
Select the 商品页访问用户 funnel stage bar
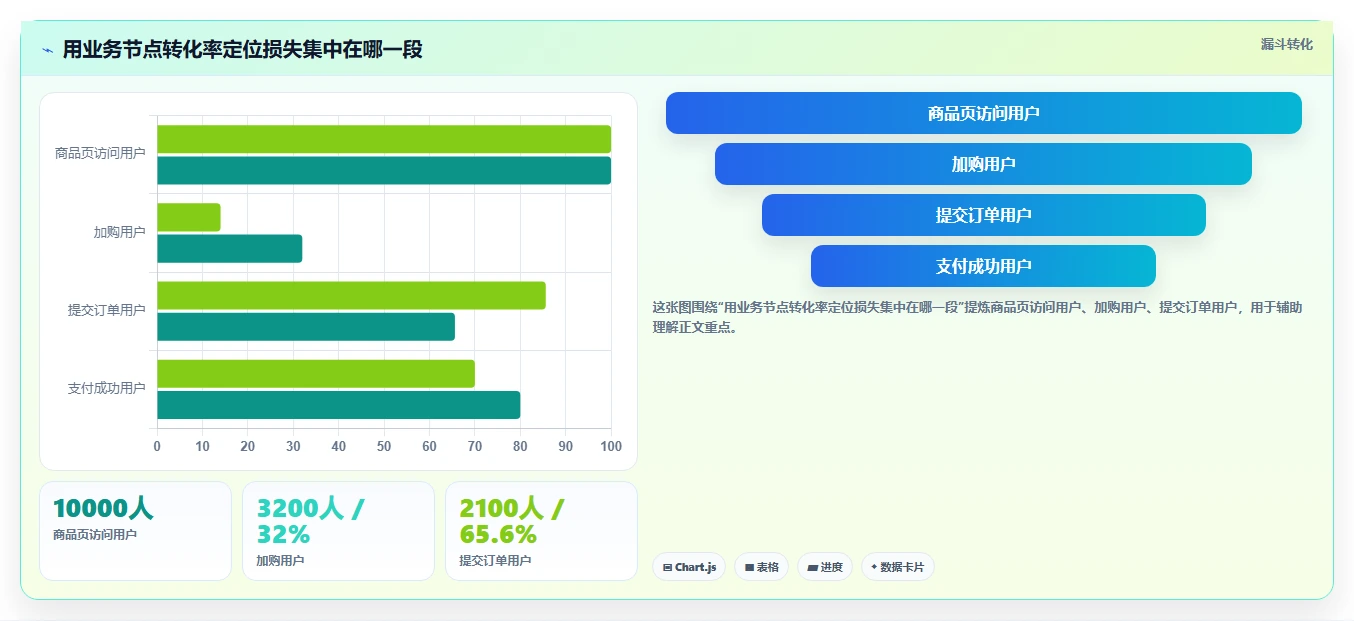click(x=984, y=113)
